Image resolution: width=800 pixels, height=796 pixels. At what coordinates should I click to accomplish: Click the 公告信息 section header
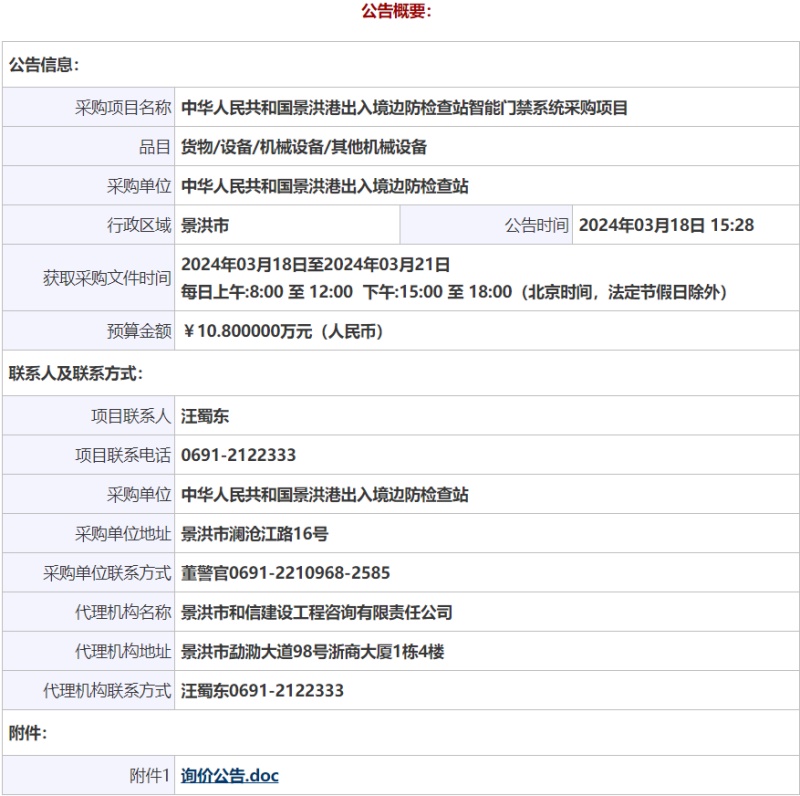[x=44, y=65]
